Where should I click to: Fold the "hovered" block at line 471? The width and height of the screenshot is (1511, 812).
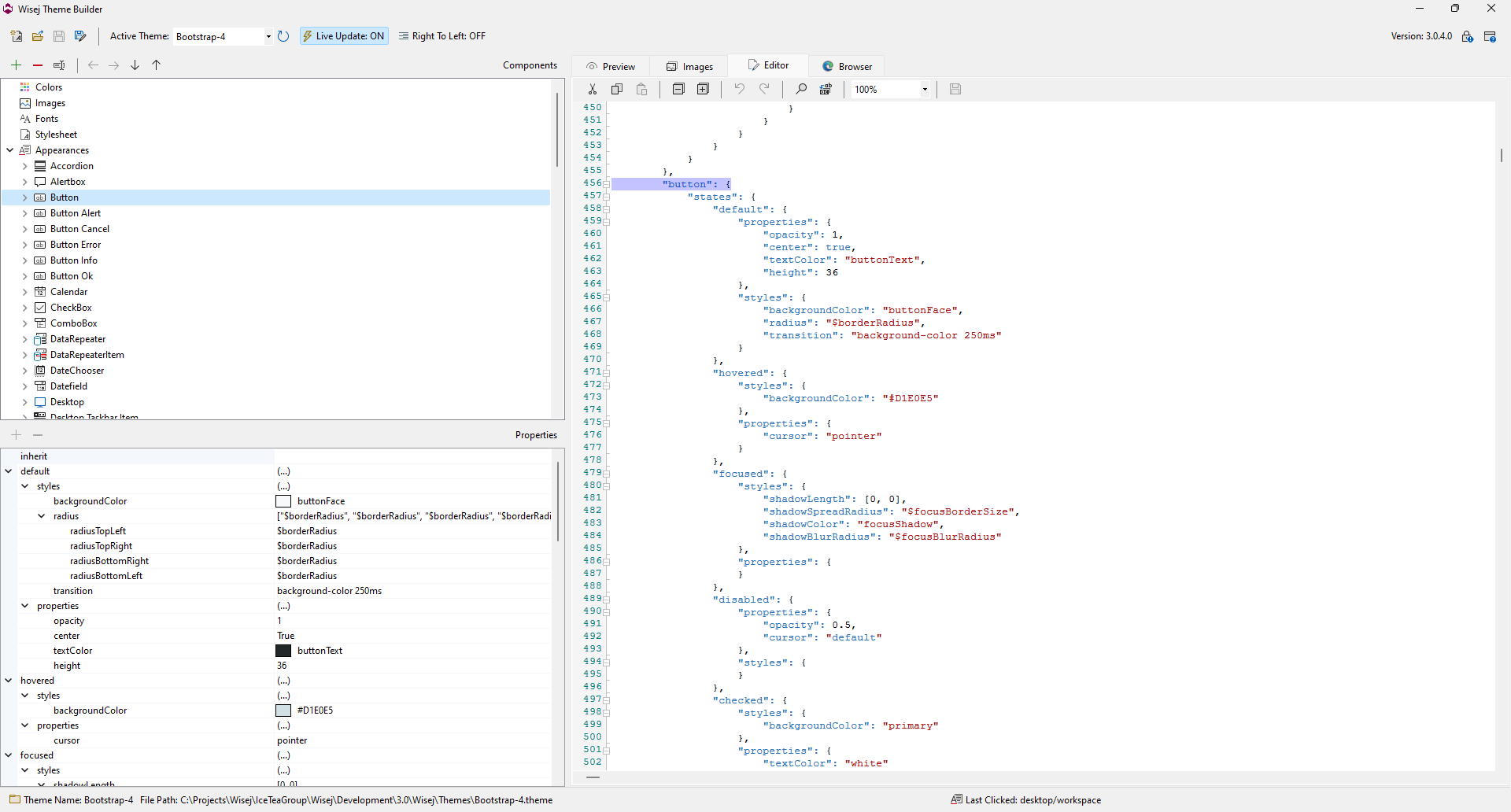pyautogui.click(x=607, y=373)
